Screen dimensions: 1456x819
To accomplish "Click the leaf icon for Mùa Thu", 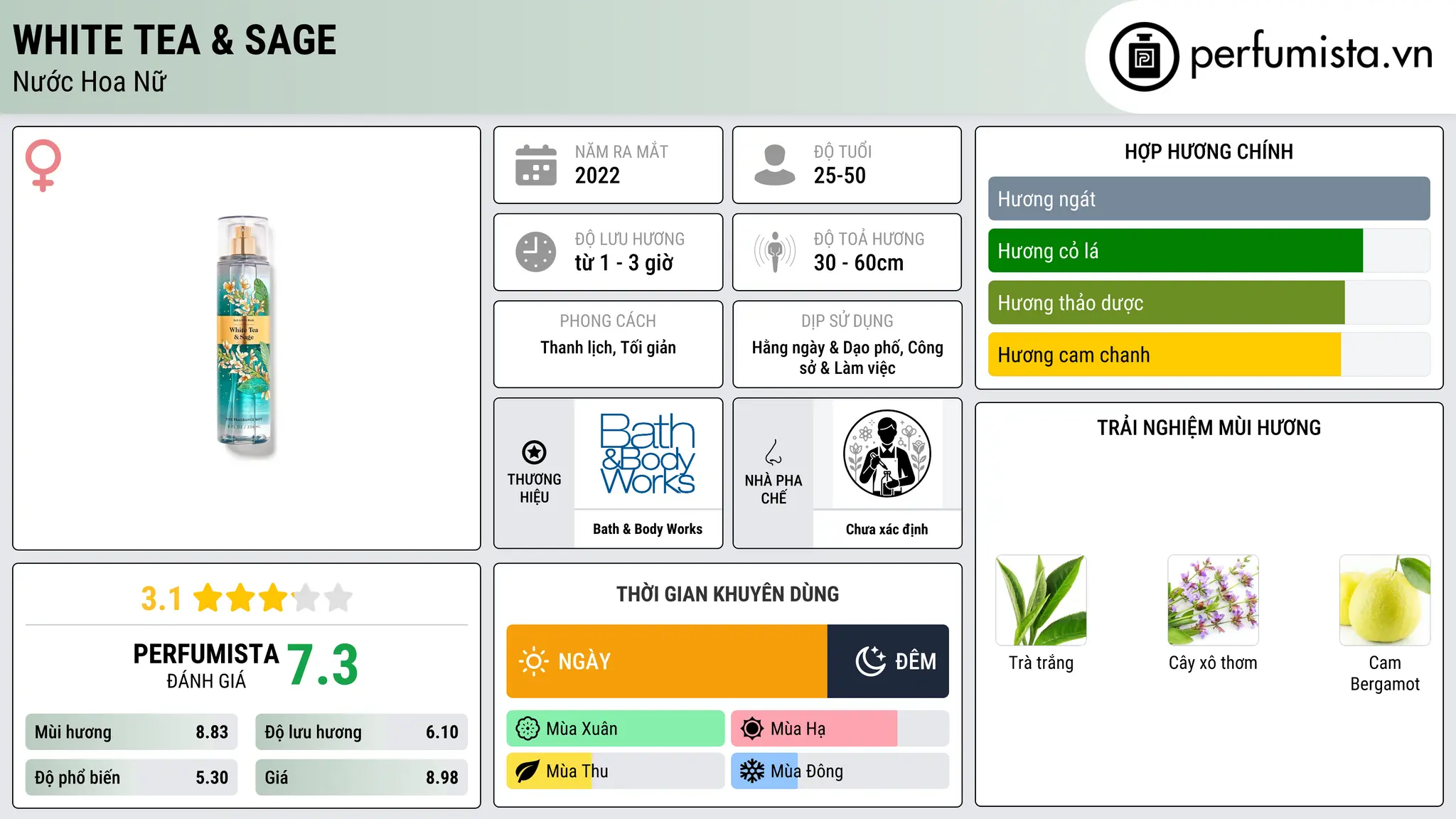I will 528,771.
